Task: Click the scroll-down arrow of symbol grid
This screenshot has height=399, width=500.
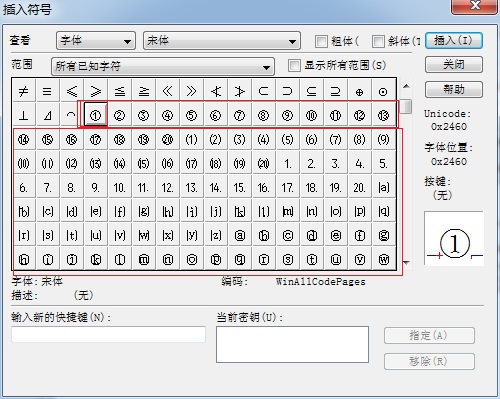Action: (406, 263)
